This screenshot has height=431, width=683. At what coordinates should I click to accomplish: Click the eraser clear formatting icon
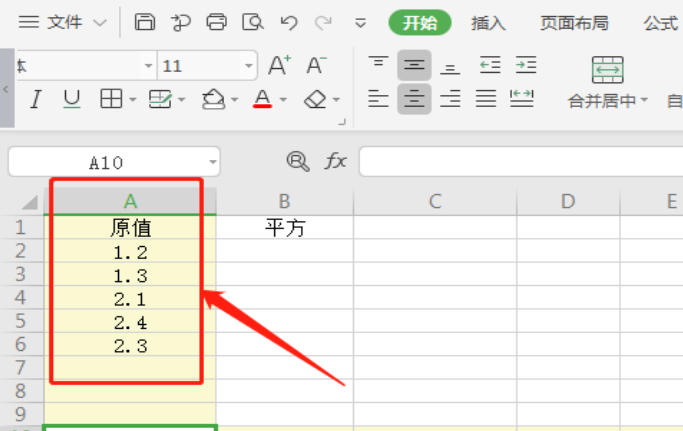315,99
